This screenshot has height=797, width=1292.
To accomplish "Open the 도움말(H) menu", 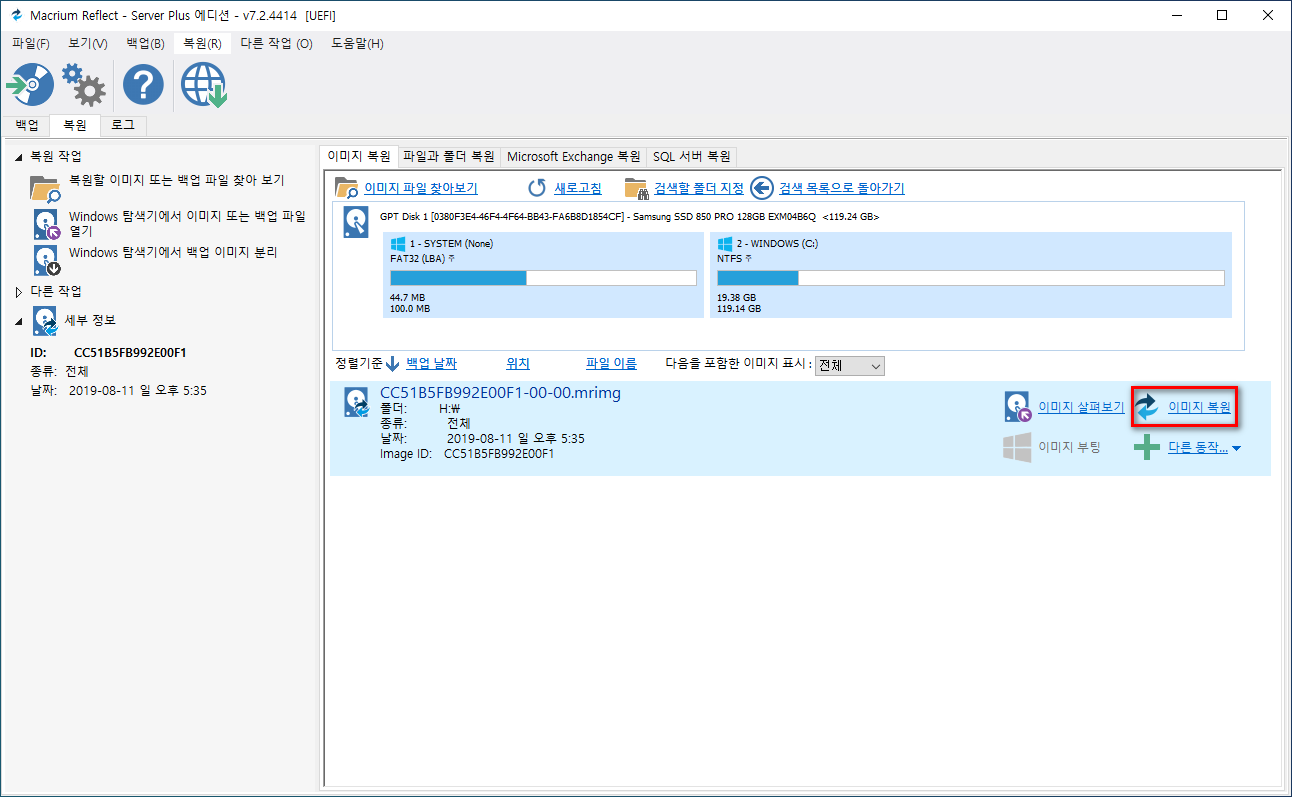I will pos(357,44).
